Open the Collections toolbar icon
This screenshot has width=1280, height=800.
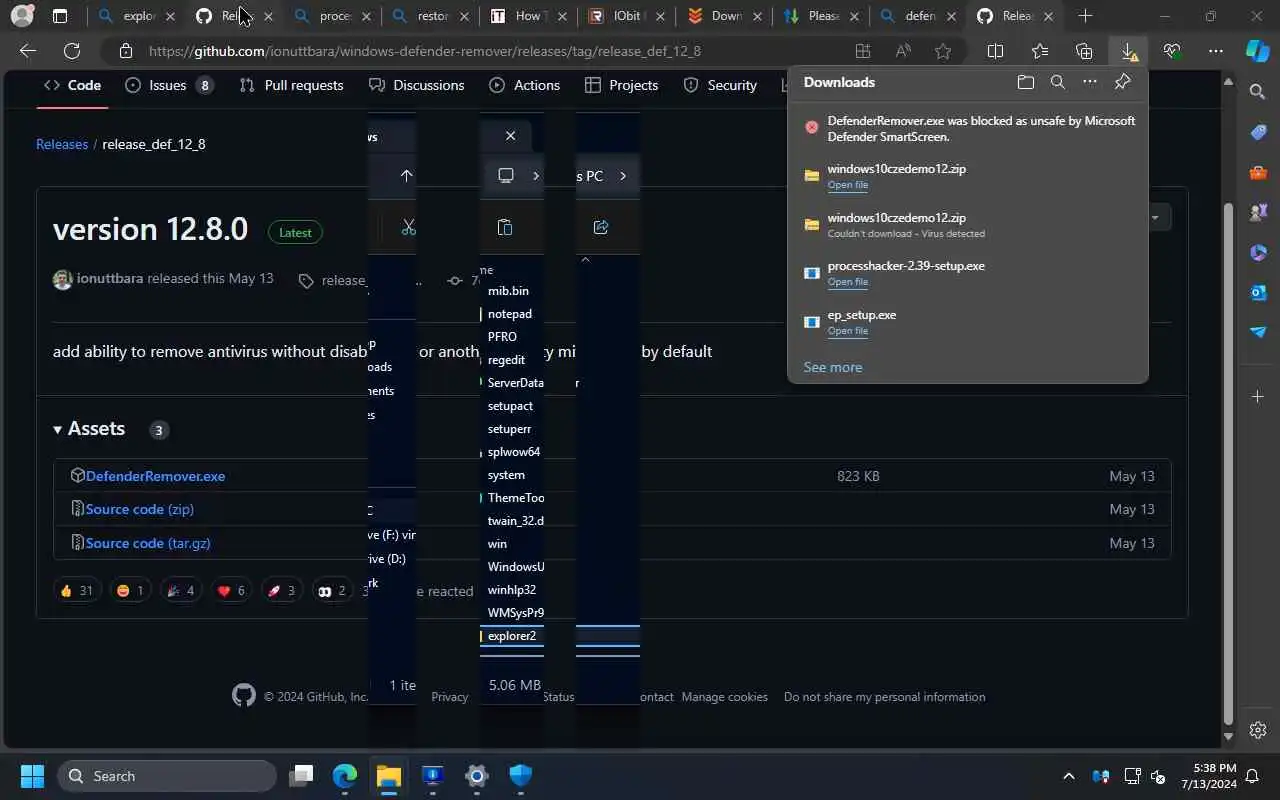1084,51
